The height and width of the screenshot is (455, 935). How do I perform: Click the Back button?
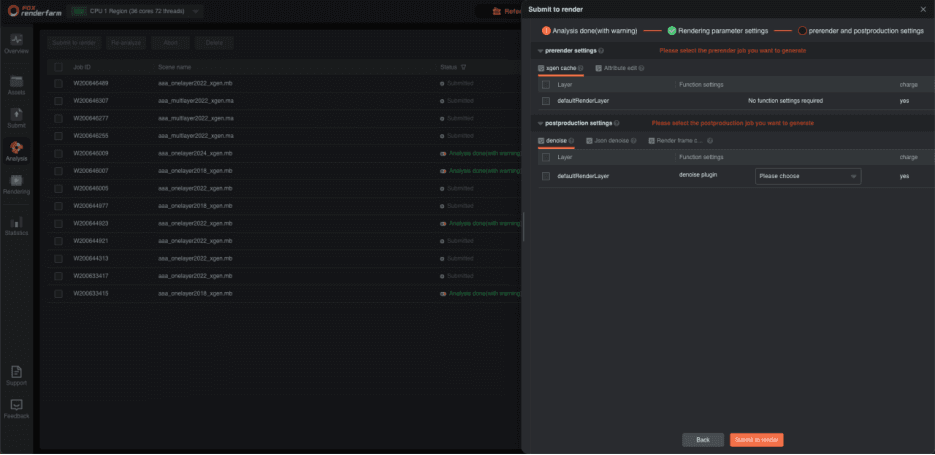coord(702,440)
